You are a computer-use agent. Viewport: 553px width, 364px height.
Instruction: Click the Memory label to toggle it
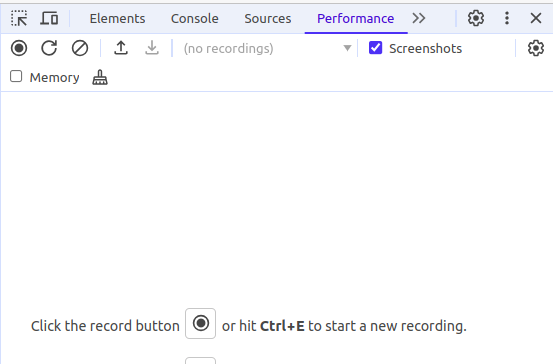pos(54,78)
